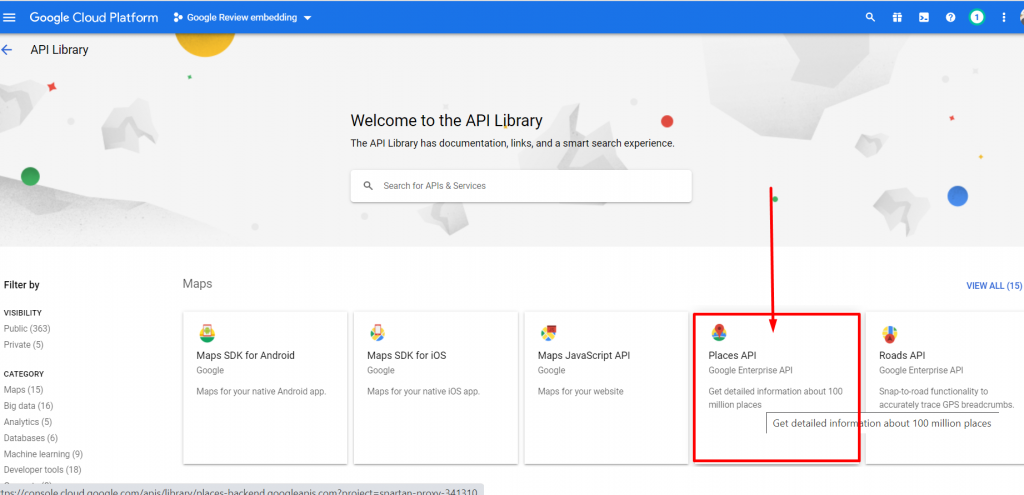Click 'Google Enterprise API' under Places API
Screen dimensions: 1024x495
(750, 370)
